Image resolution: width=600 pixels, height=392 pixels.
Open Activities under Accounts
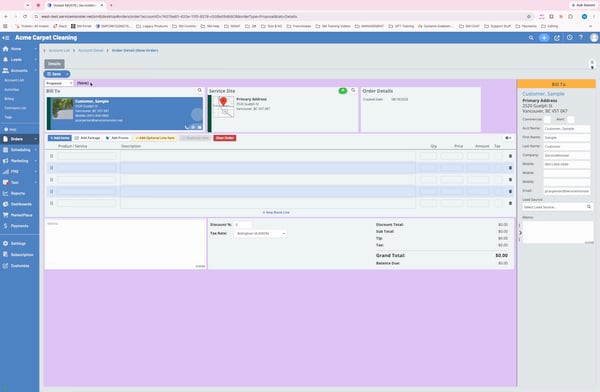(x=11, y=90)
